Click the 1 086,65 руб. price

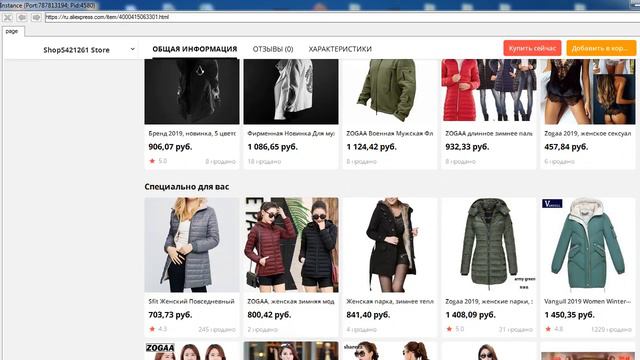(273, 147)
